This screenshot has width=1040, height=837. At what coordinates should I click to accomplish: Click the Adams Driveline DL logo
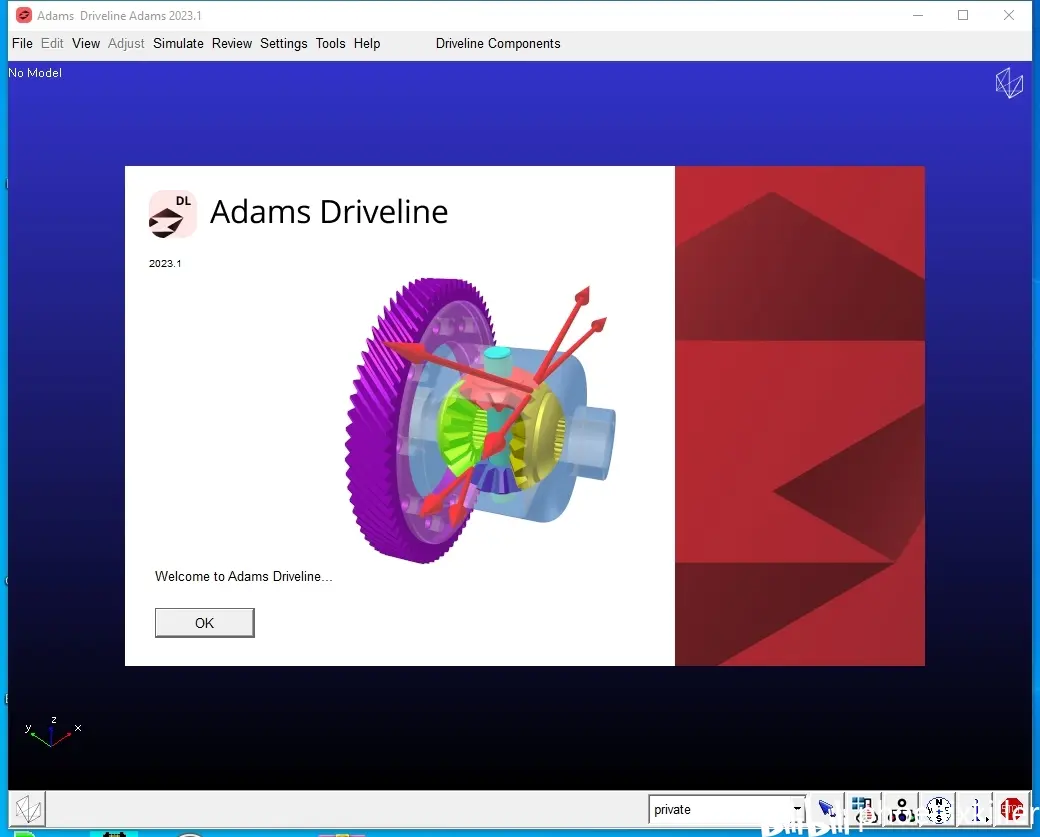[x=172, y=214]
